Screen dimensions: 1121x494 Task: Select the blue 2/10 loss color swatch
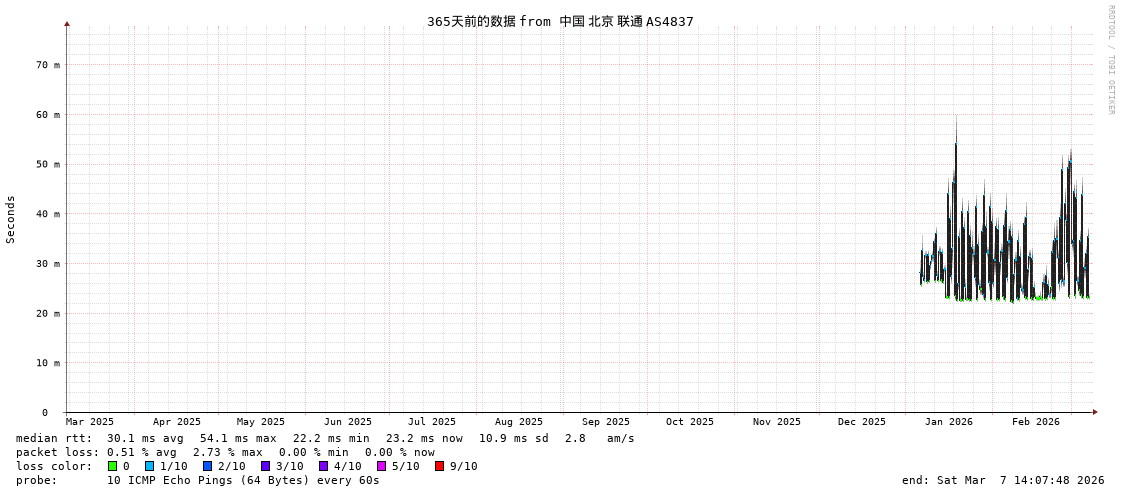[x=207, y=466]
